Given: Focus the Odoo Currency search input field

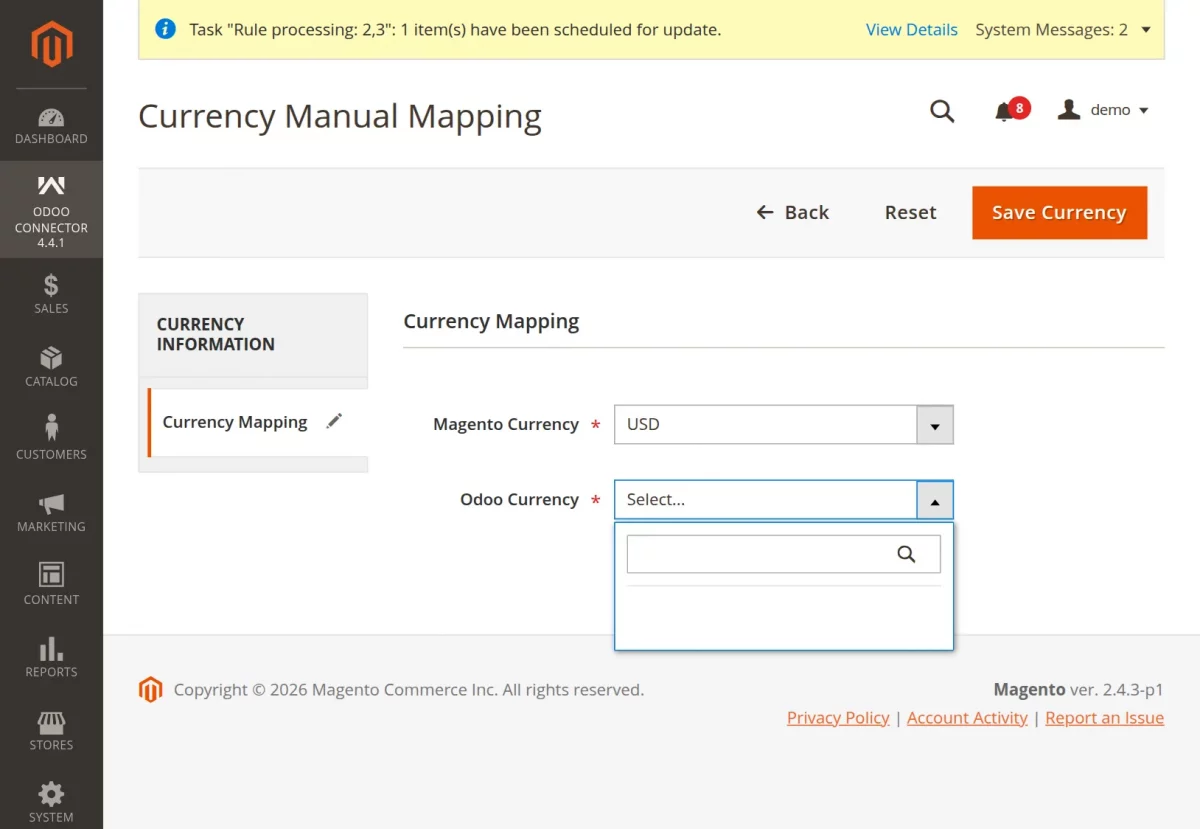Looking at the screenshot, I should (x=784, y=554).
